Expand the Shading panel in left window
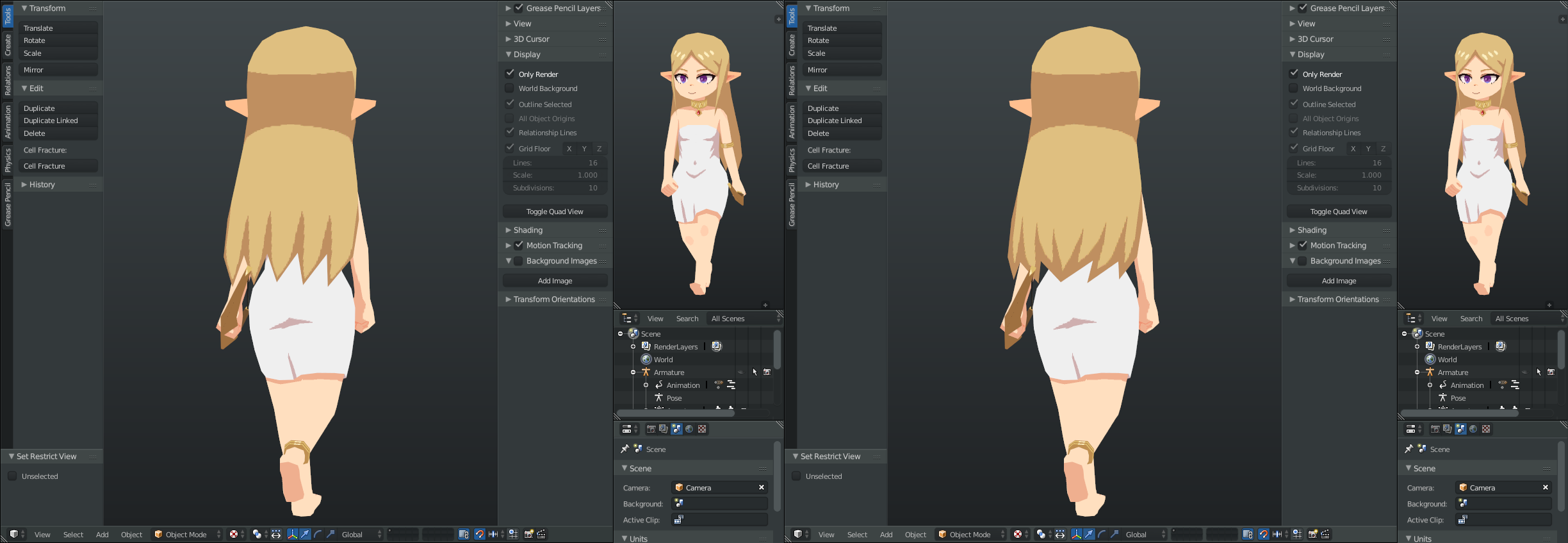Screen dimensions: 1568x543 point(528,230)
